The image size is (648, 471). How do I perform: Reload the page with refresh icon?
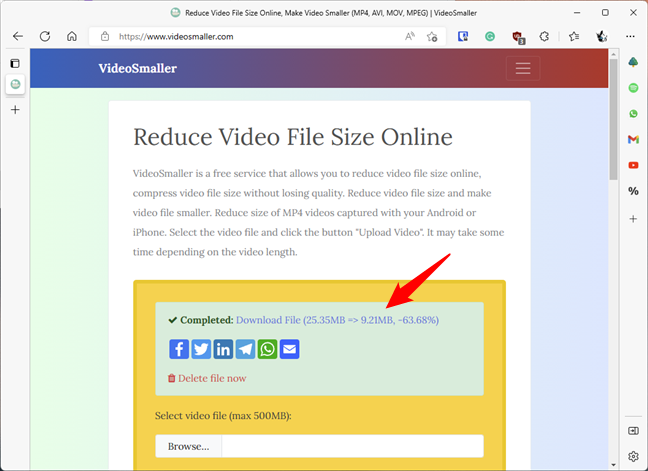(x=45, y=36)
